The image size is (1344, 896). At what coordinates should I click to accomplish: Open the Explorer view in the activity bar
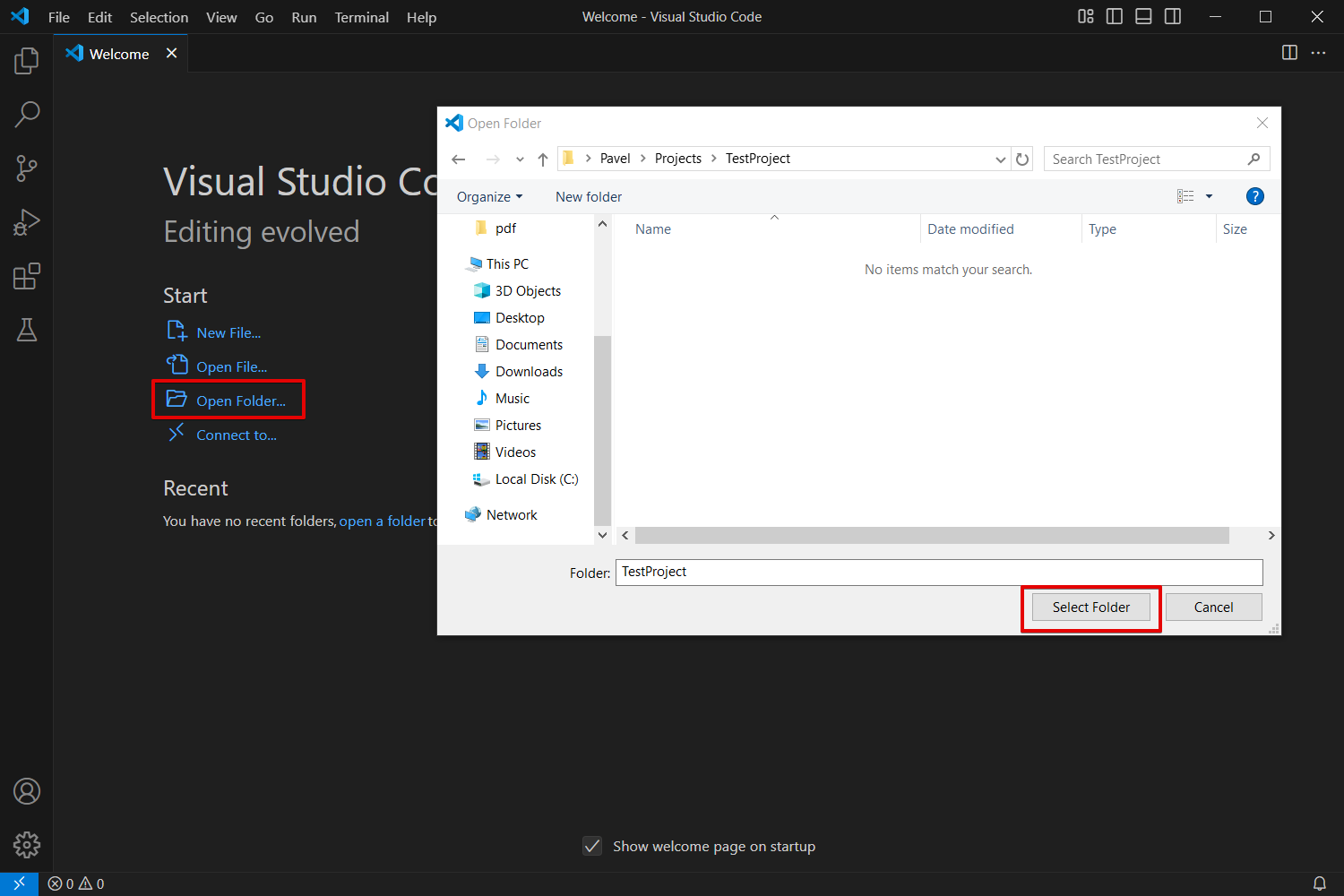[x=26, y=60]
